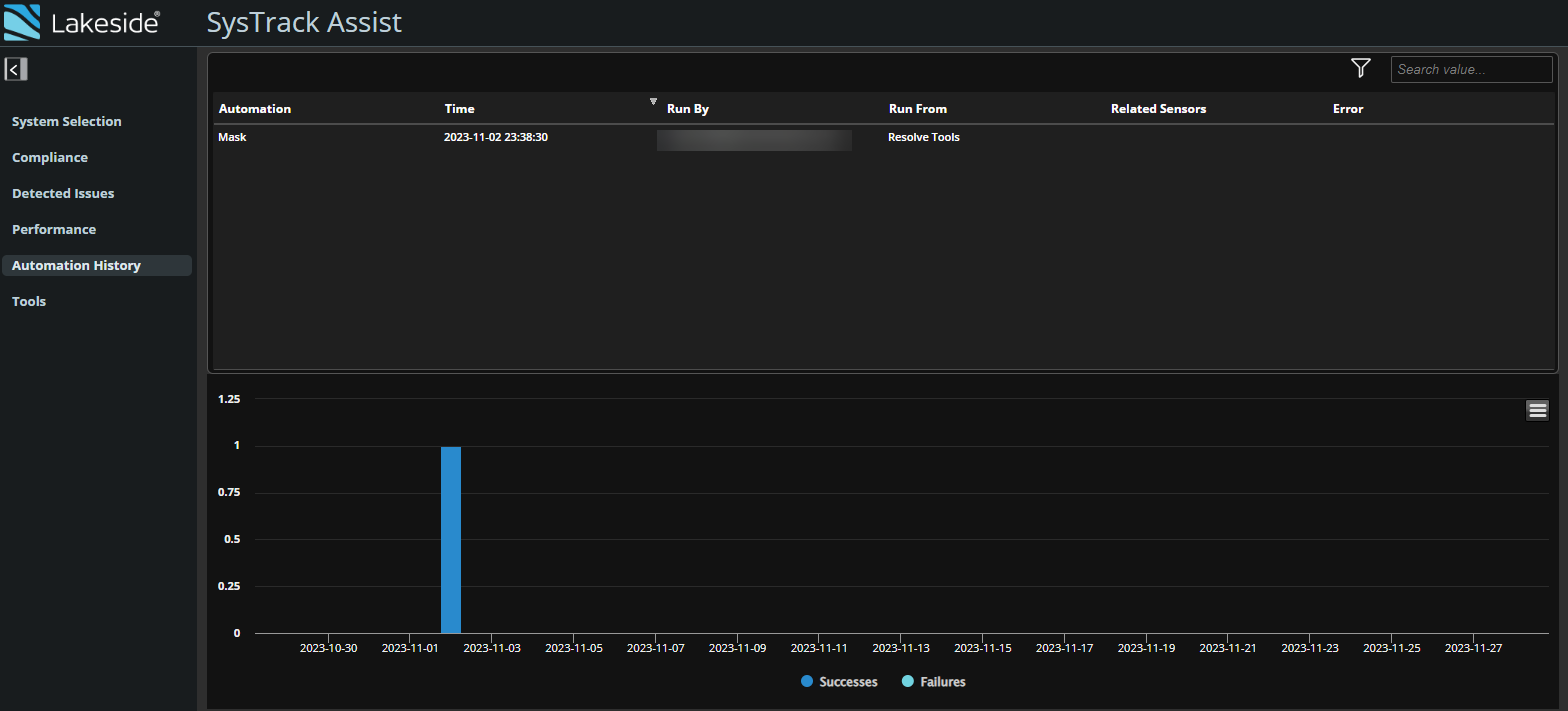Select Performance in the sidebar
This screenshot has height=711, width=1568.
coord(54,230)
